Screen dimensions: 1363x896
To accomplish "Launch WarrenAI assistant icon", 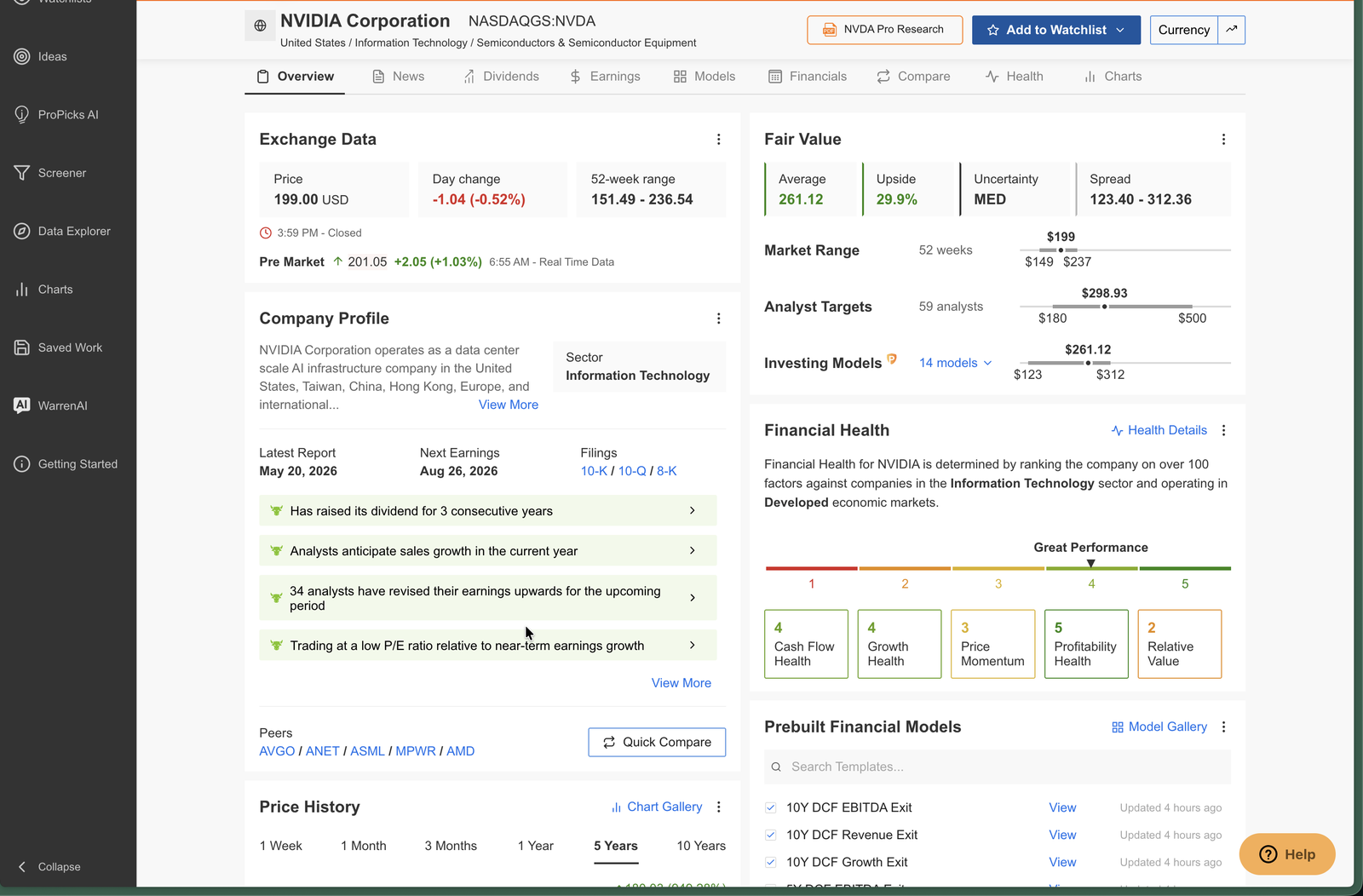I will 22,405.
